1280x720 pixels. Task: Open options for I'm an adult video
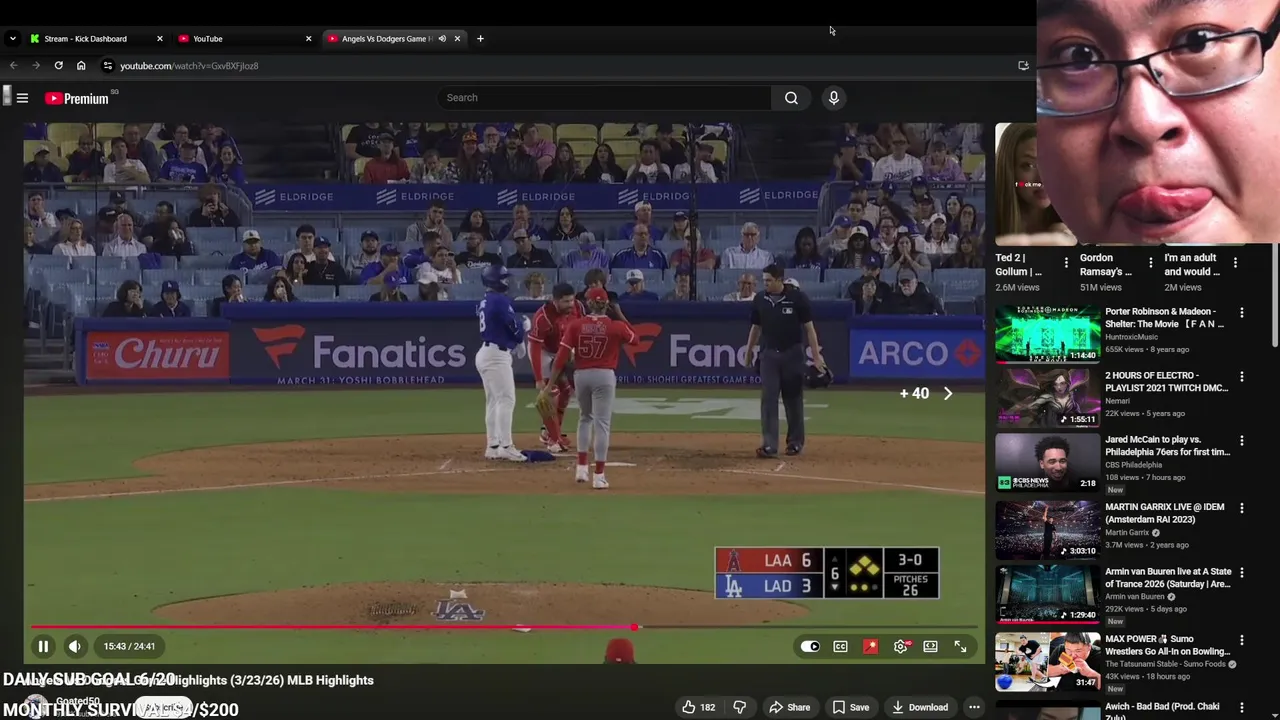click(1235, 263)
